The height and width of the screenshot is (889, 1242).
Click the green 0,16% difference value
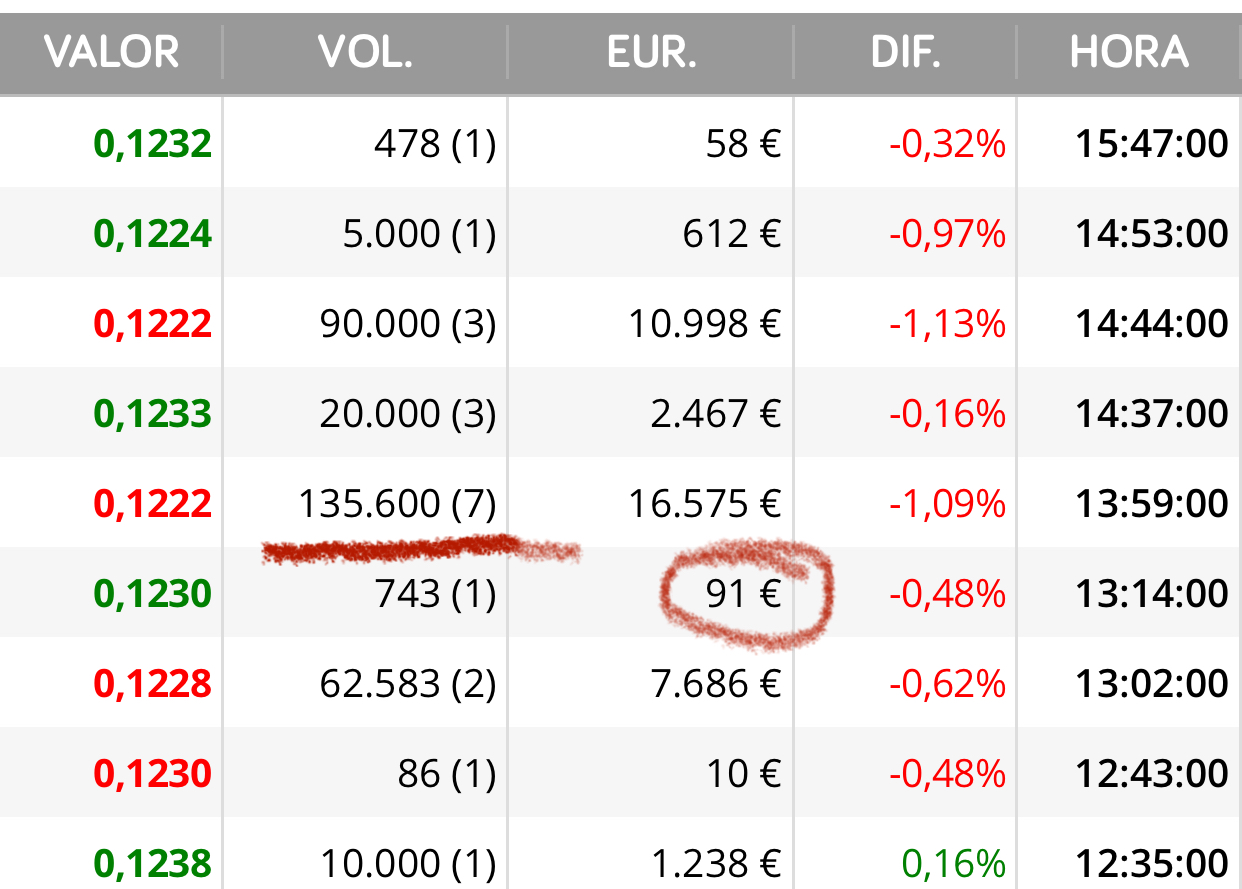(x=953, y=864)
